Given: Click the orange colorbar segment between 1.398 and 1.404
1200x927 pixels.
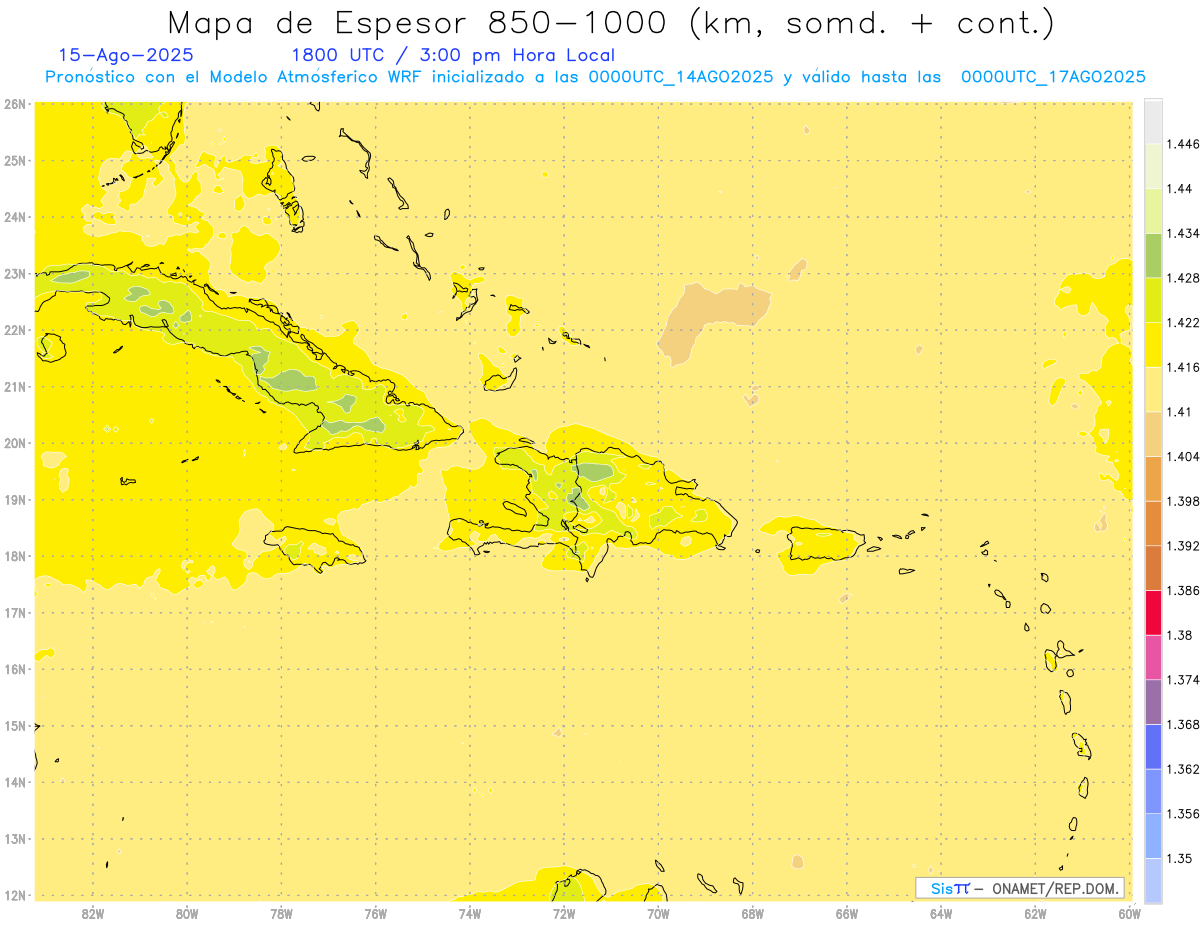Looking at the screenshot, I should pos(1153,479).
